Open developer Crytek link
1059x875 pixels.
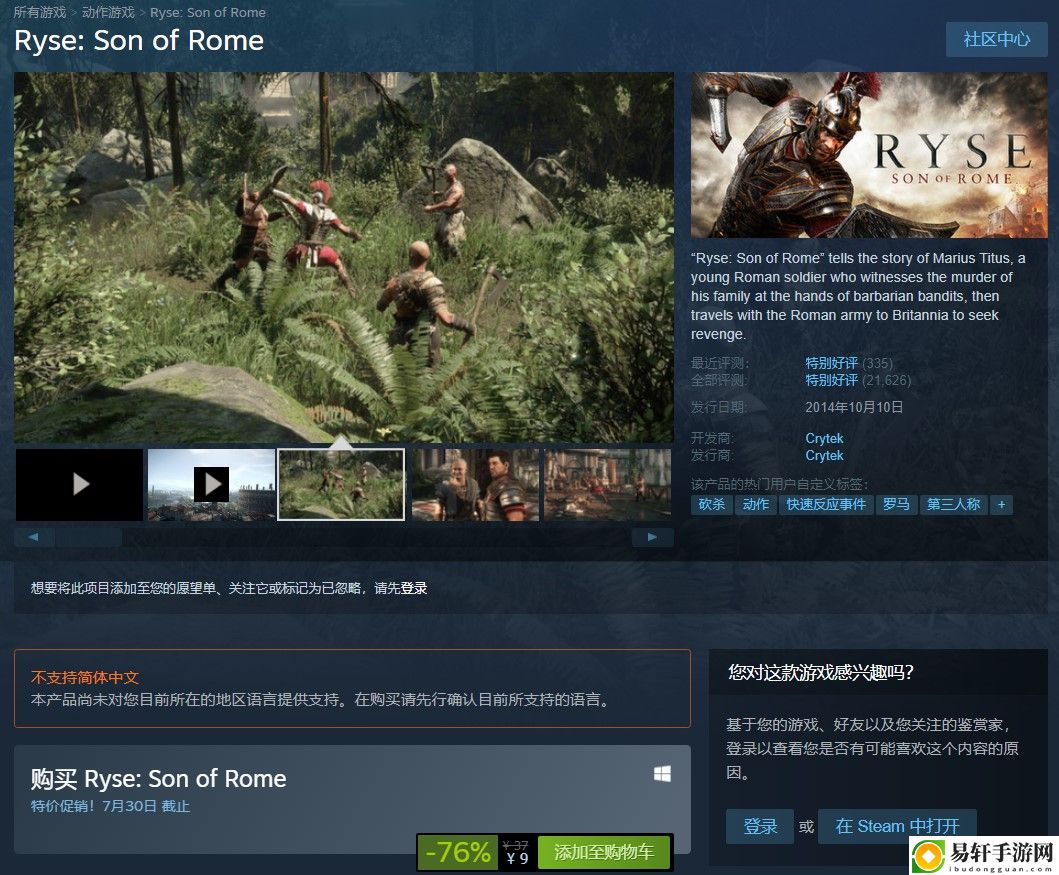coord(824,438)
